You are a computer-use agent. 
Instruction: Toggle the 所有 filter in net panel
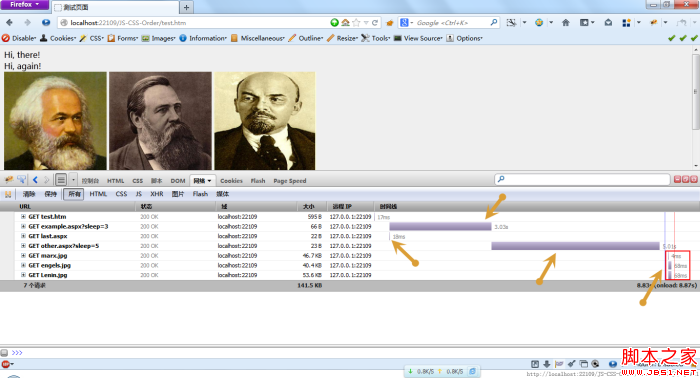(x=74, y=194)
